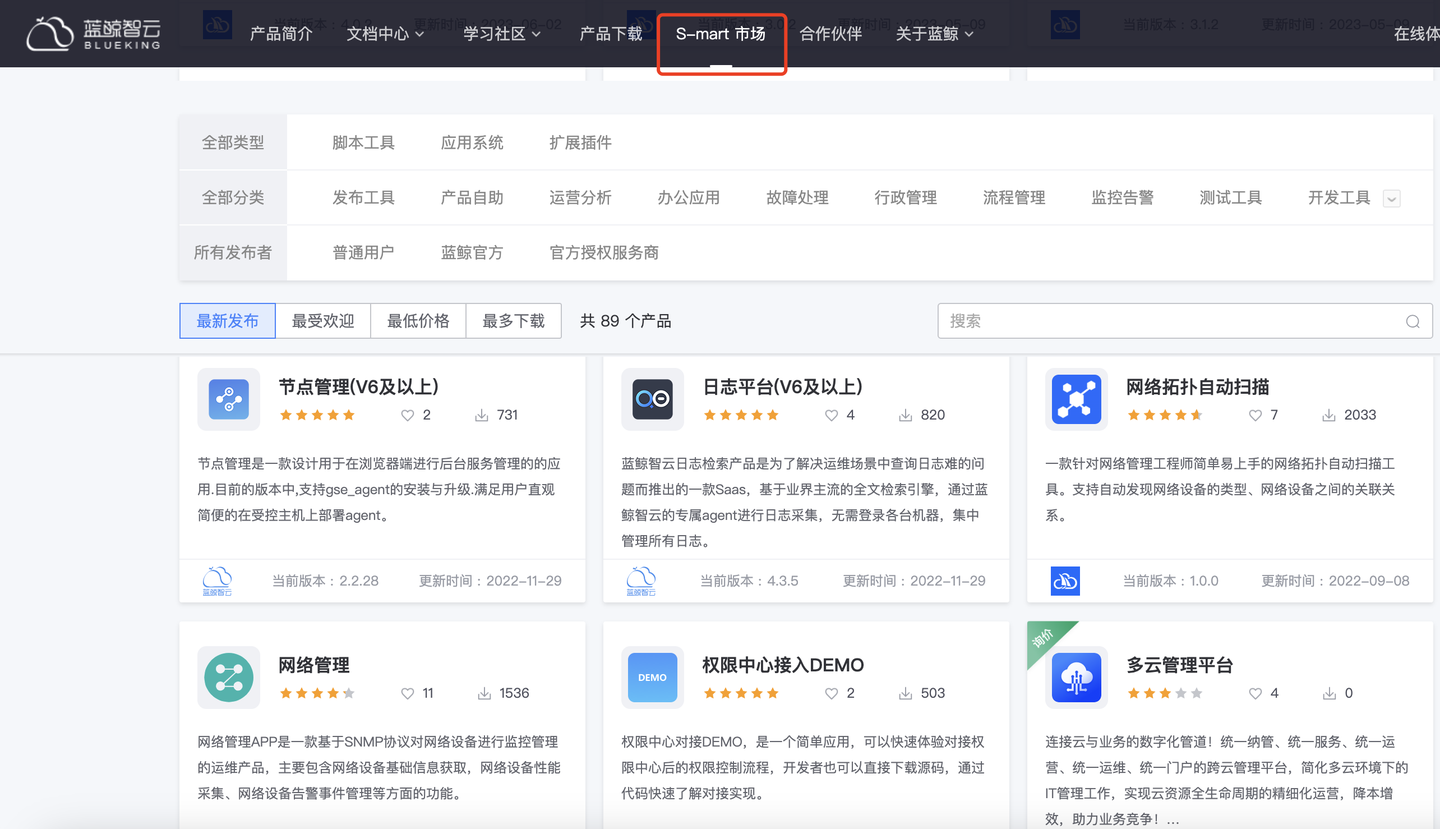Image resolution: width=1440 pixels, height=829 pixels.
Task: Click the download icon on 日志平台 card
Action: [x=905, y=415]
